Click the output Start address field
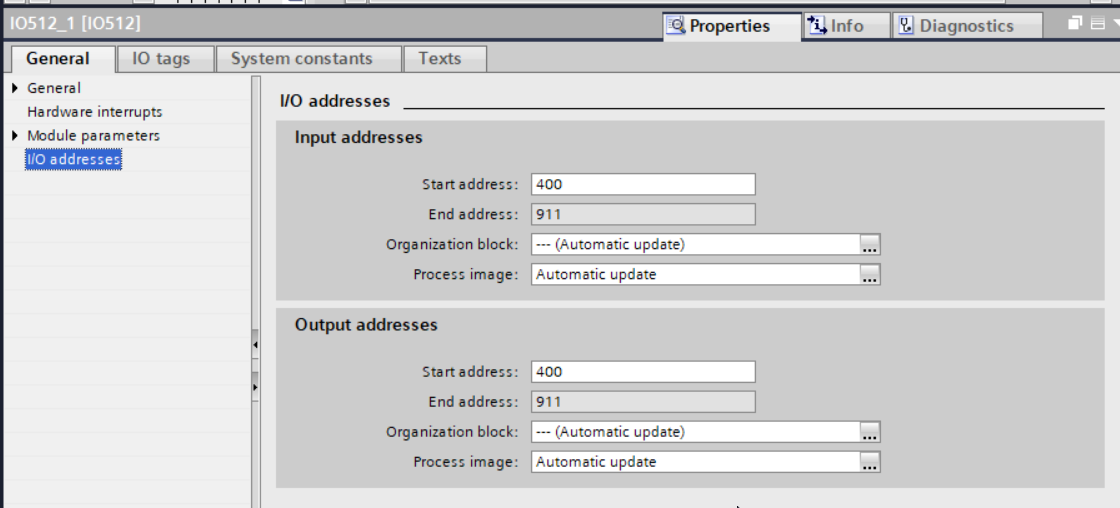This screenshot has height=508, width=1120. 643,372
